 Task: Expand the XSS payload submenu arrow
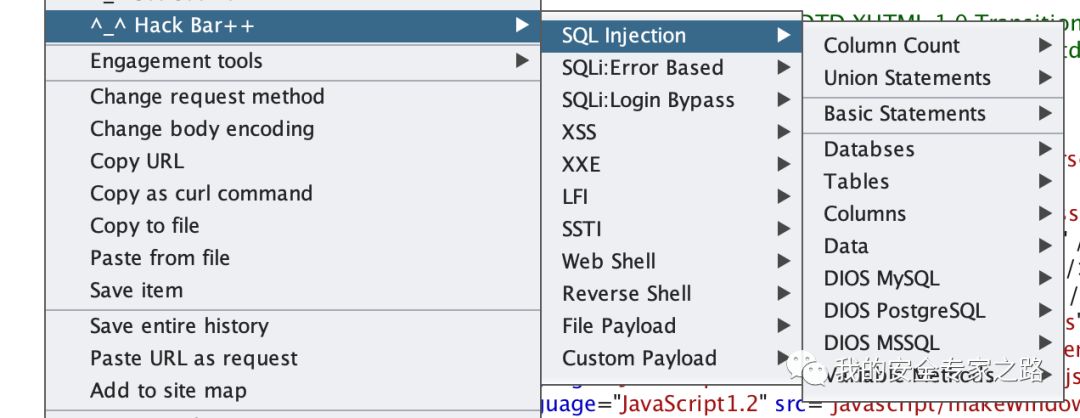783,132
